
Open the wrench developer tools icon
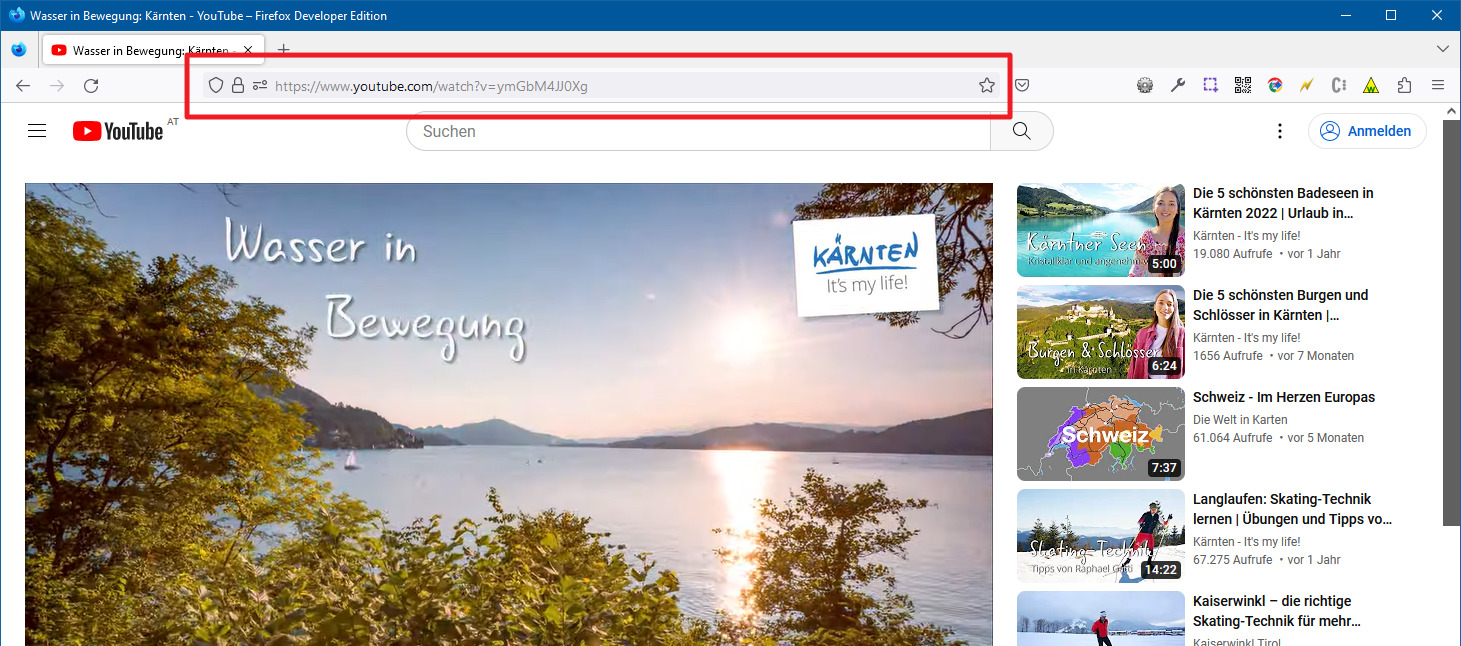[1178, 86]
